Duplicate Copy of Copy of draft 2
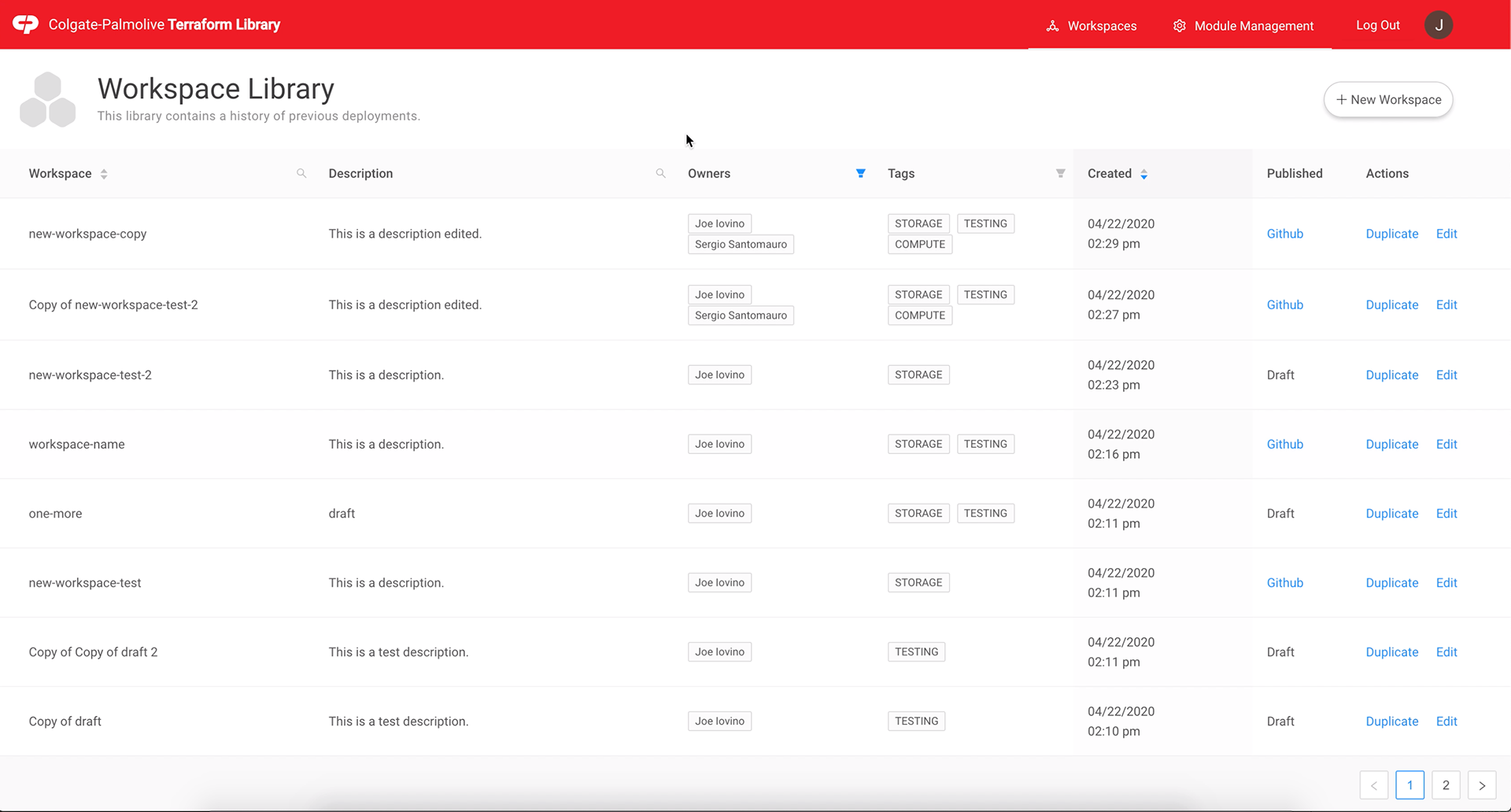This screenshot has height=812, width=1511. (x=1392, y=652)
